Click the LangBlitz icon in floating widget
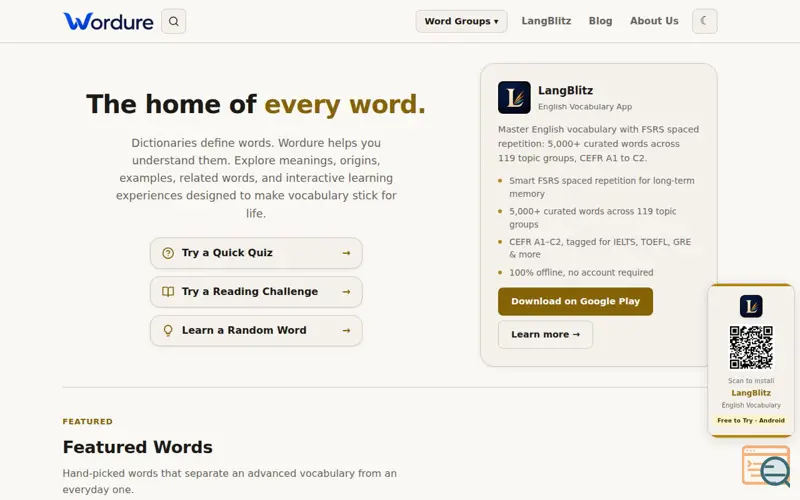800x500 pixels. click(751, 306)
